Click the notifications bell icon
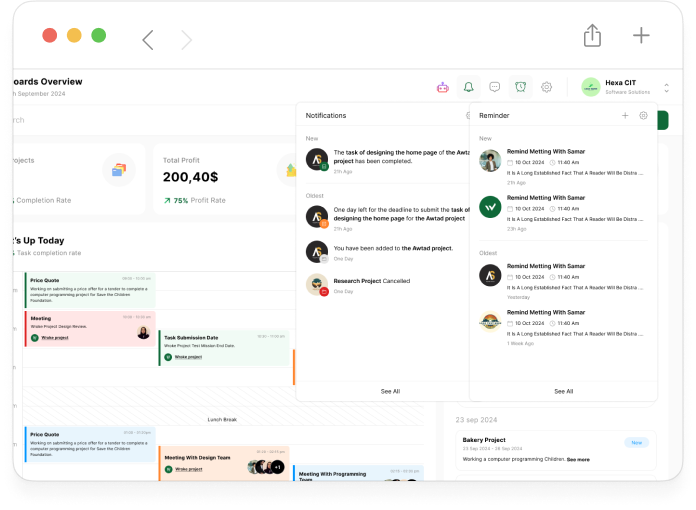The height and width of the screenshot is (510, 696). click(x=468, y=87)
